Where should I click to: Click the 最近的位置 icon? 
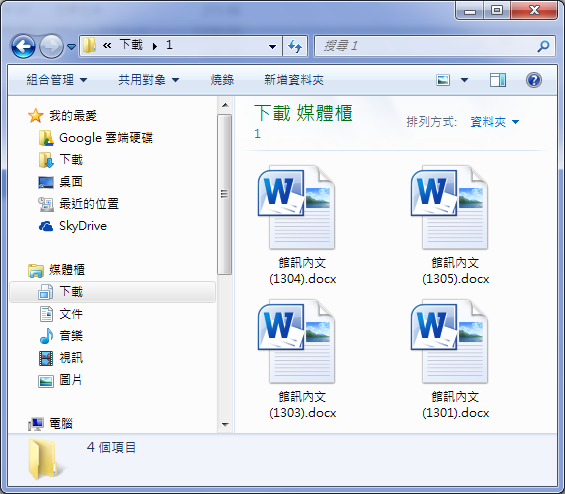point(46,204)
